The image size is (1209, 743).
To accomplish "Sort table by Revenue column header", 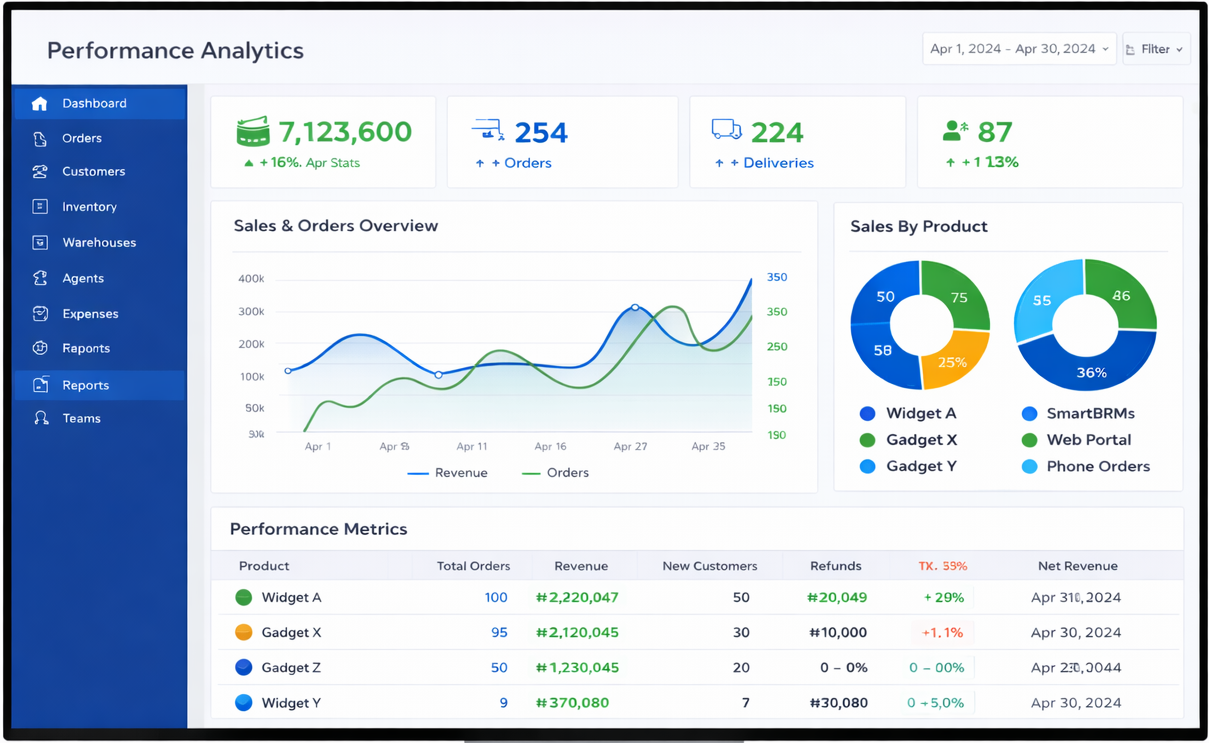I will [581, 566].
